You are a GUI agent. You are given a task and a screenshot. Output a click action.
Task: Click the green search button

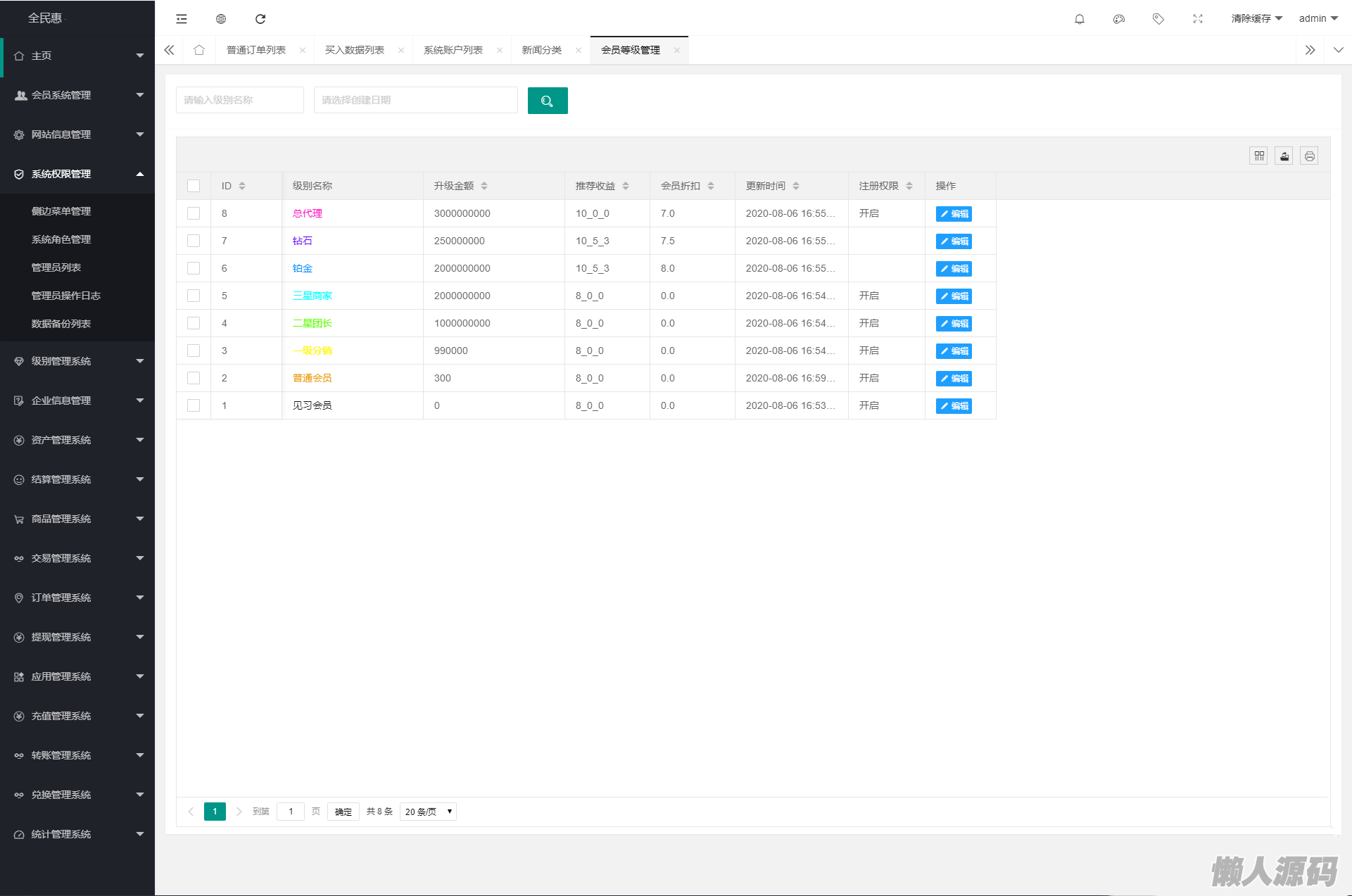pyautogui.click(x=547, y=101)
